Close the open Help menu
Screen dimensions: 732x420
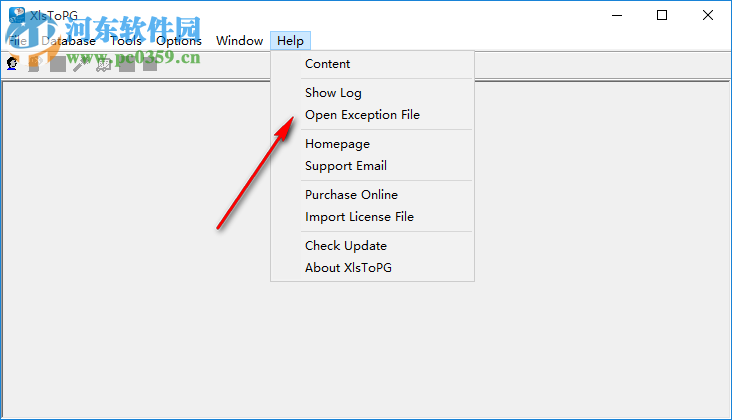(x=290, y=41)
